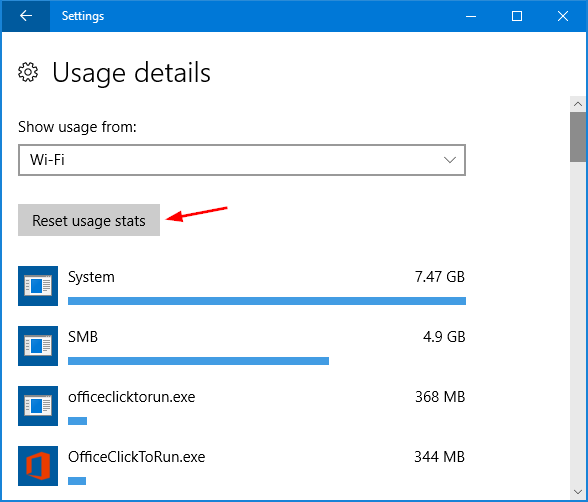The height and width of the screenshot is (502, 588).
Task: Click the scrollbar down arrow
Action: pos(578,492)
